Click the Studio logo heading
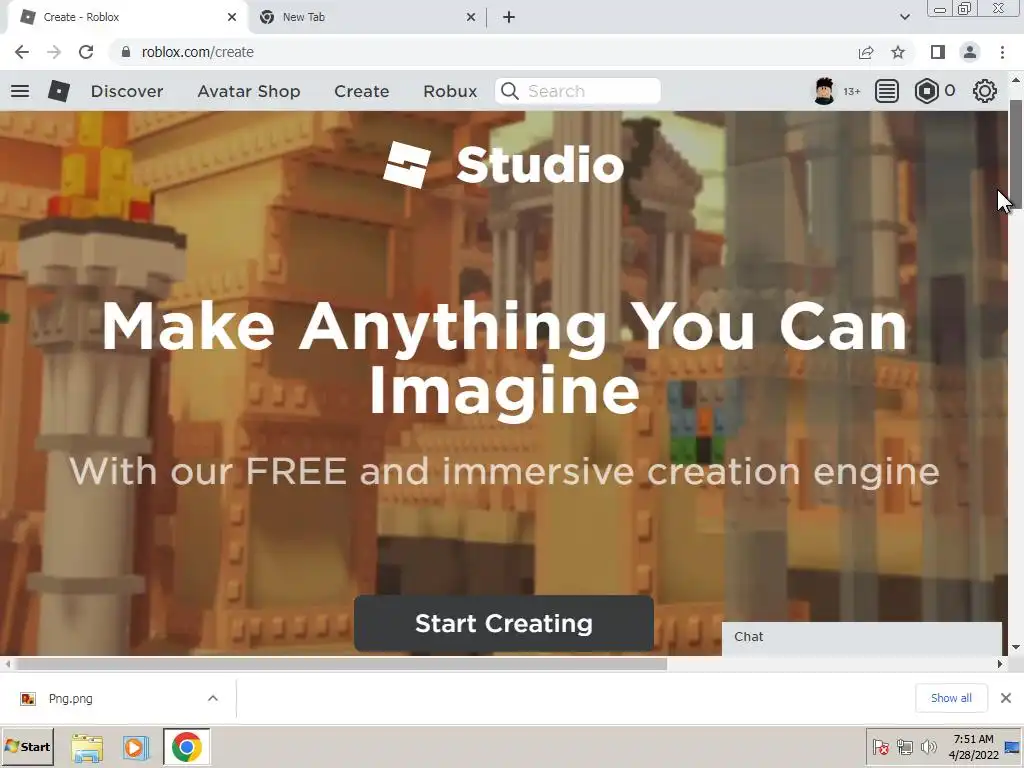 coord(504,165)
